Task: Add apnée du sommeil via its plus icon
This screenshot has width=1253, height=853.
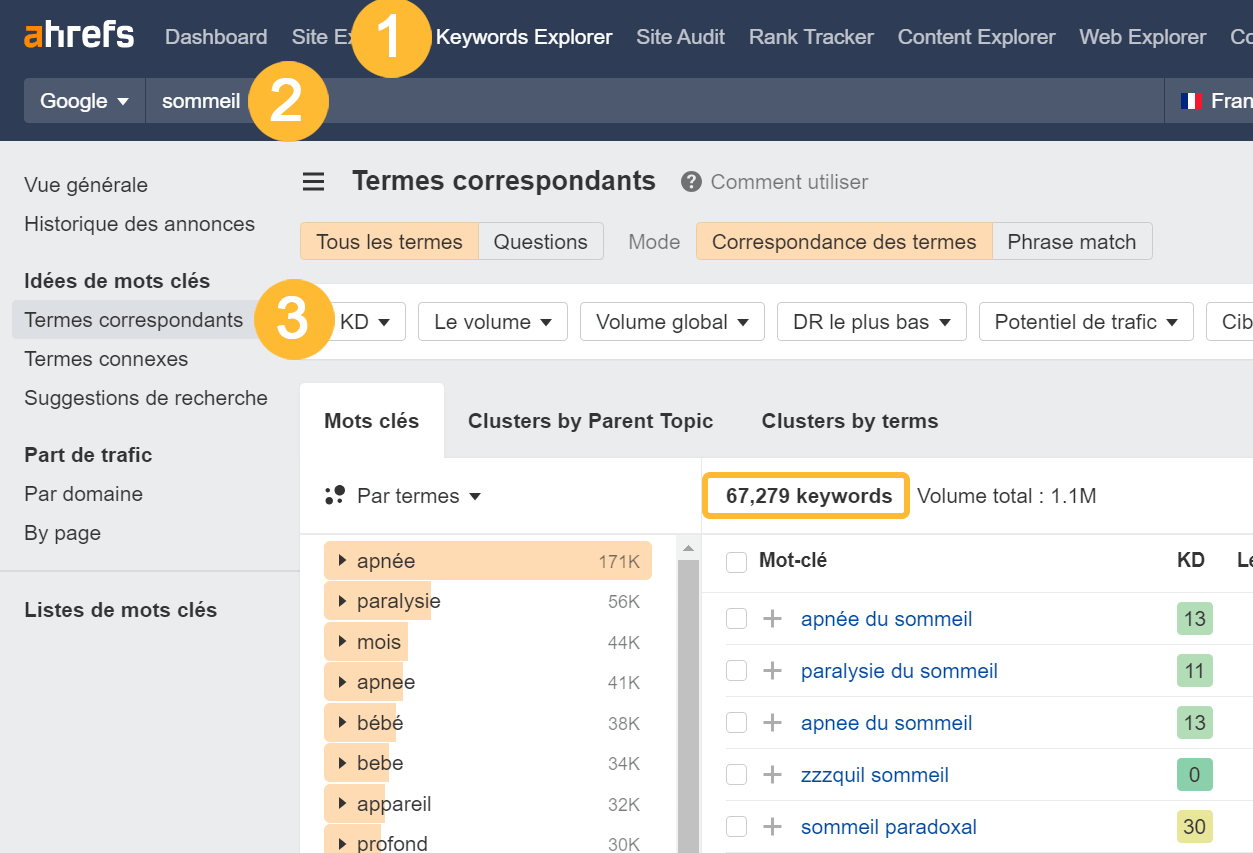Action: (x=770, y=618)
